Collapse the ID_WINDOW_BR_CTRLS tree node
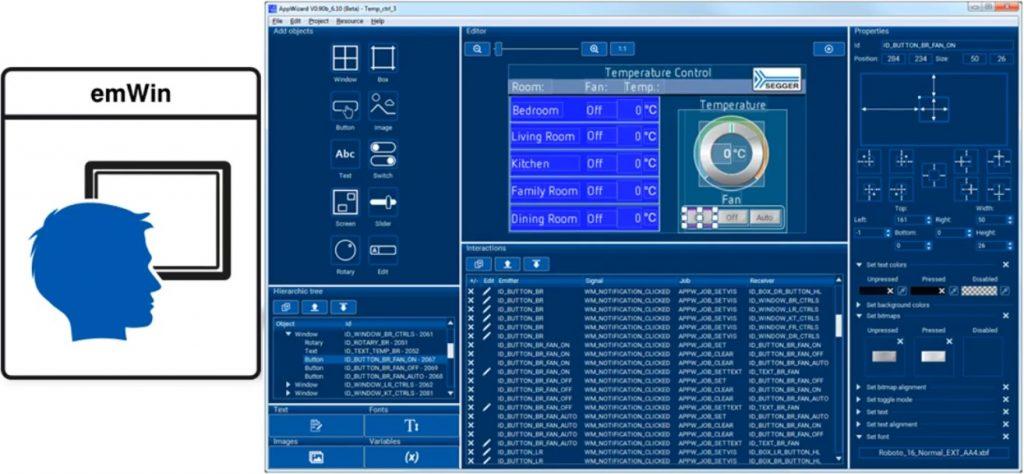The height and width of the screenshot is (474, 1024). point(289,334)
